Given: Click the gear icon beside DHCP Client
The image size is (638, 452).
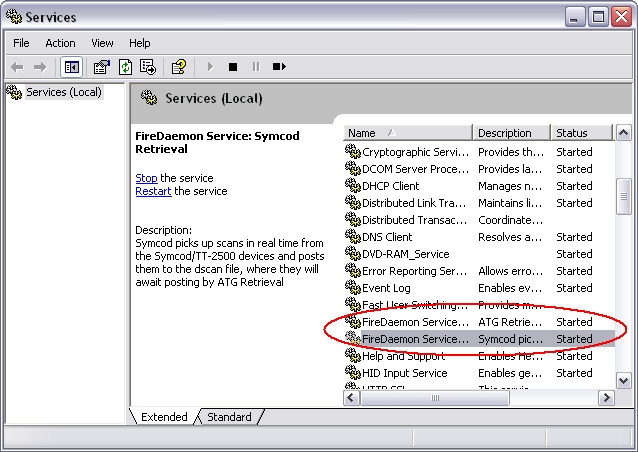Looking at the screenshot, I should pos(353,185).
